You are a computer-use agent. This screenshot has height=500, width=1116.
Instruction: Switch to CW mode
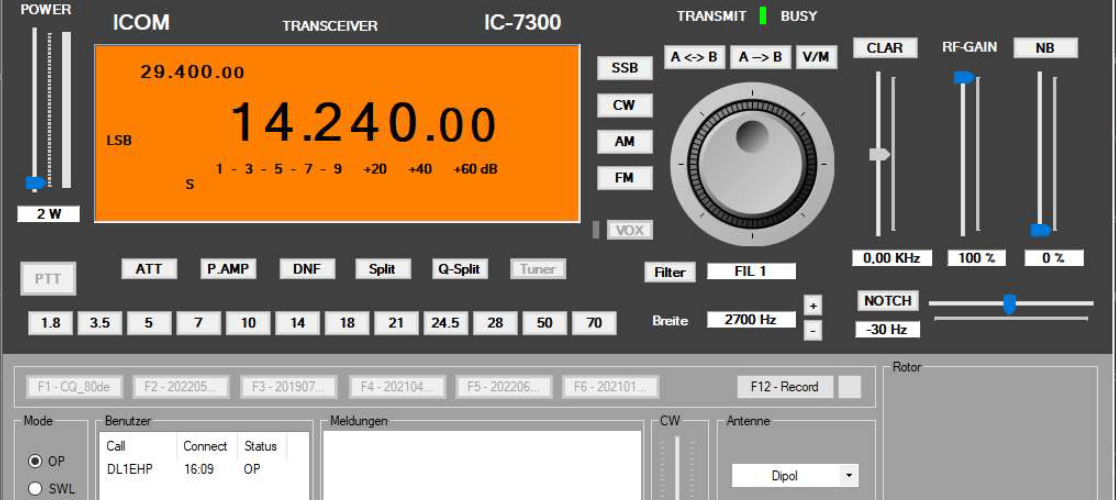click(625, 105)
